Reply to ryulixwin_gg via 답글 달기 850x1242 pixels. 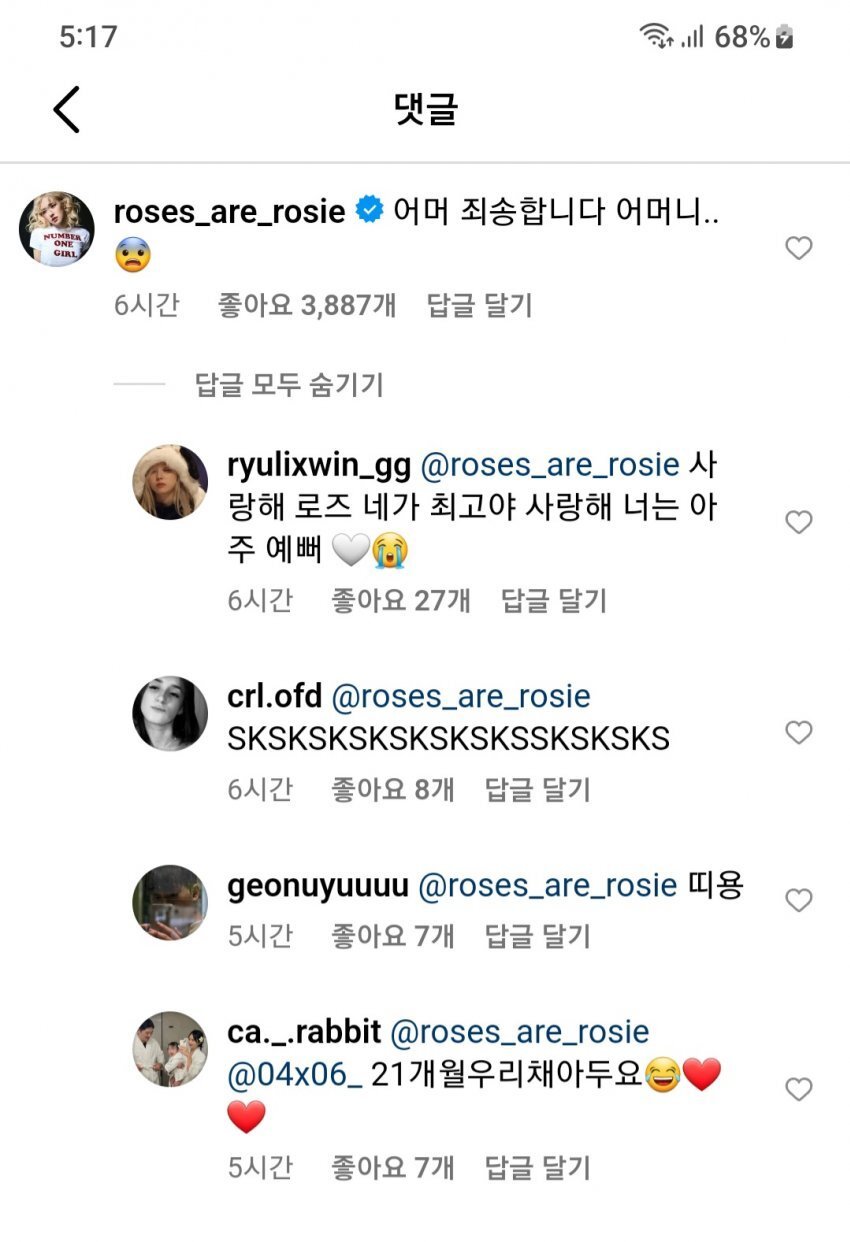click(553, 600)
